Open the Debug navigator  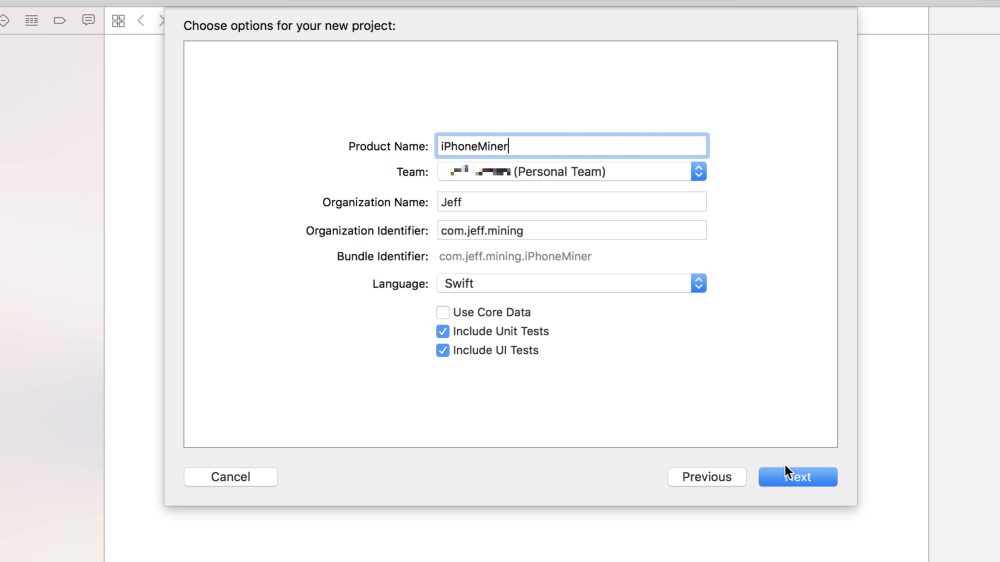point(32,20)
